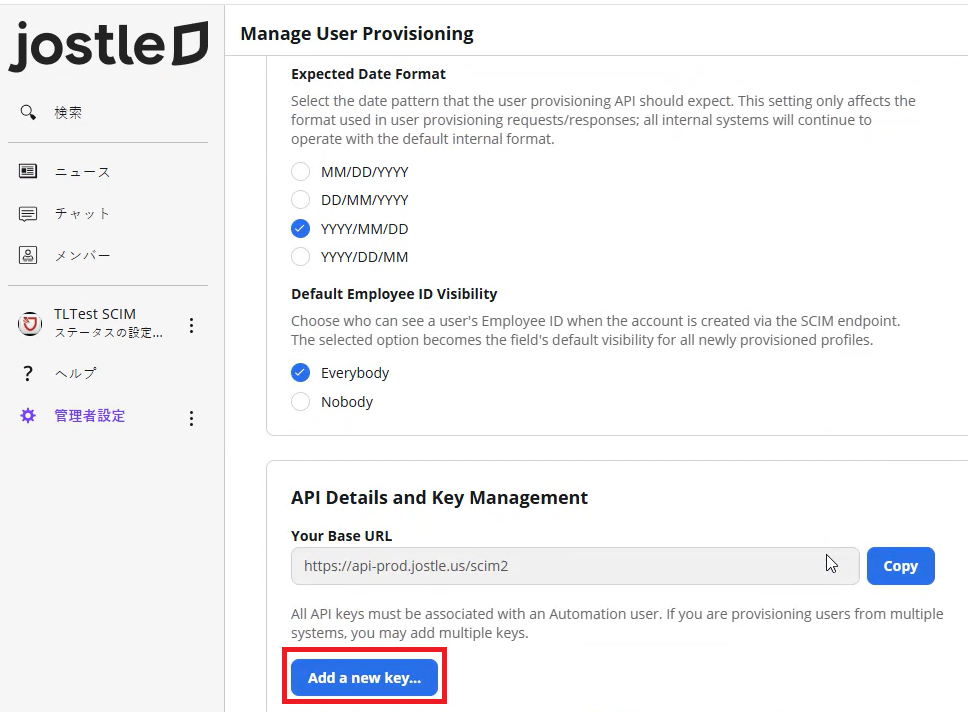Viewport: 968px width, 712px height.
Task: Click the Jostle logo
Action: click(x=109, y=45)
